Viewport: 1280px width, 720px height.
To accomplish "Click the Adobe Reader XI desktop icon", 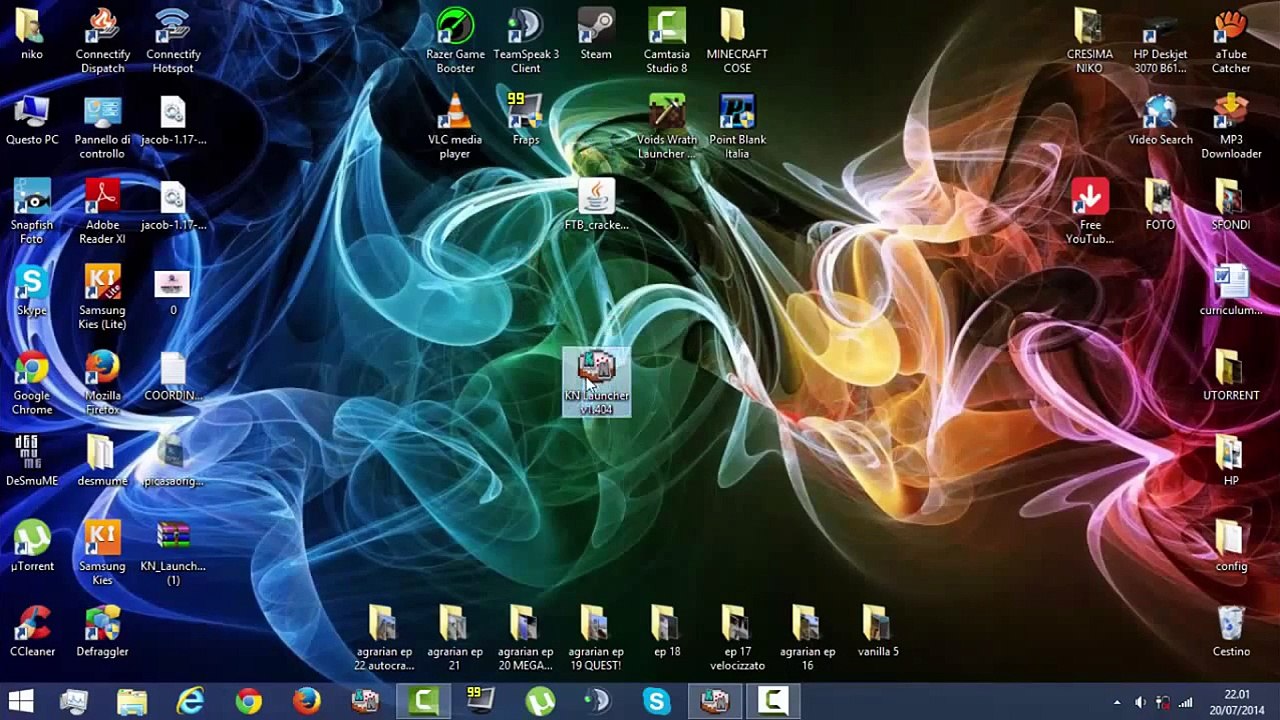I will tap(102, 211).
